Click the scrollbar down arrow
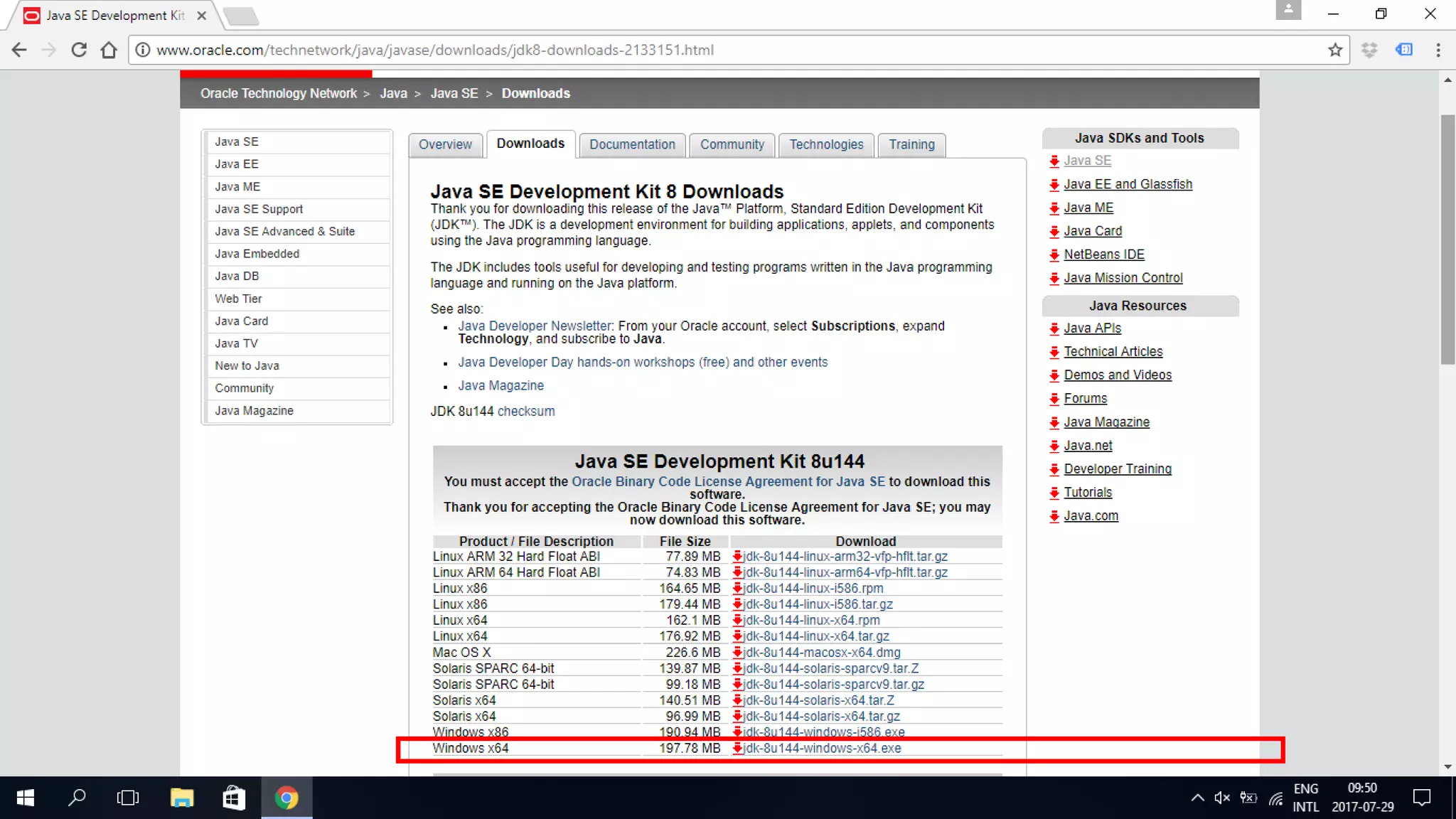The image size is (1456, 819). pyautogui.click(x=1447, y=766)
